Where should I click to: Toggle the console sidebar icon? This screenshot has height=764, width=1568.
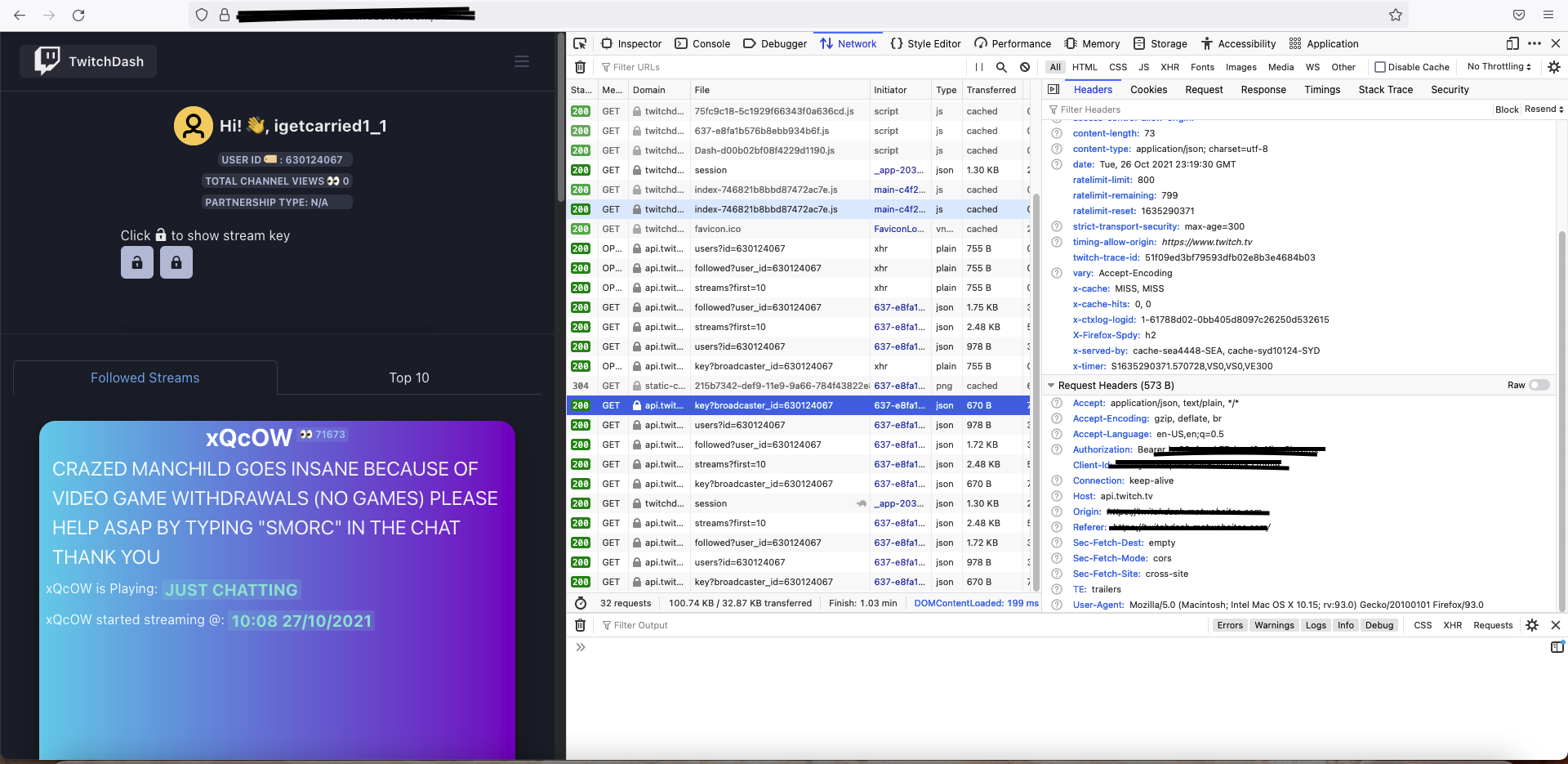pos(1557,647)
